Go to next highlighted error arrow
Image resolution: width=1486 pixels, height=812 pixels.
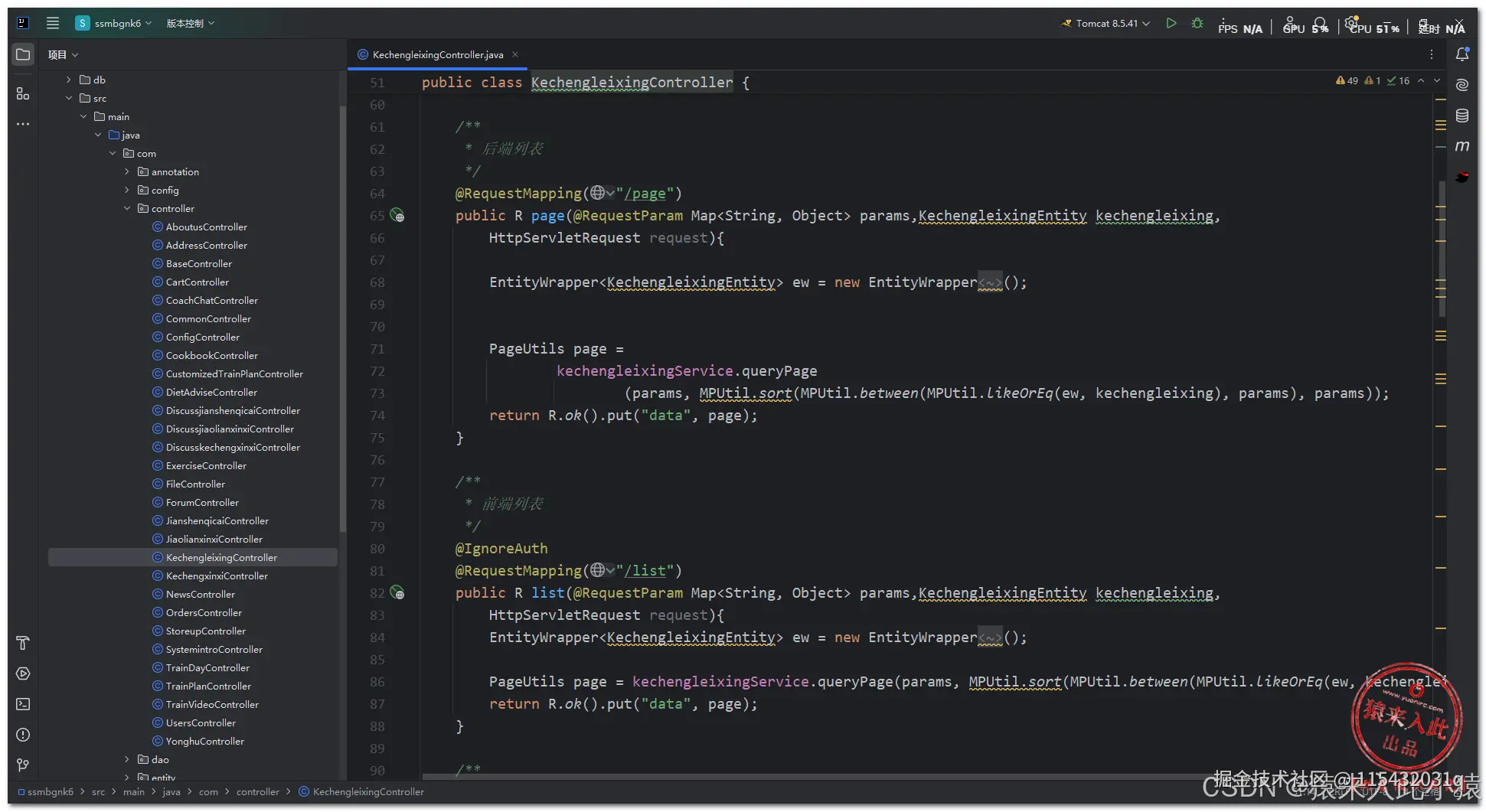click(1437, 80)
